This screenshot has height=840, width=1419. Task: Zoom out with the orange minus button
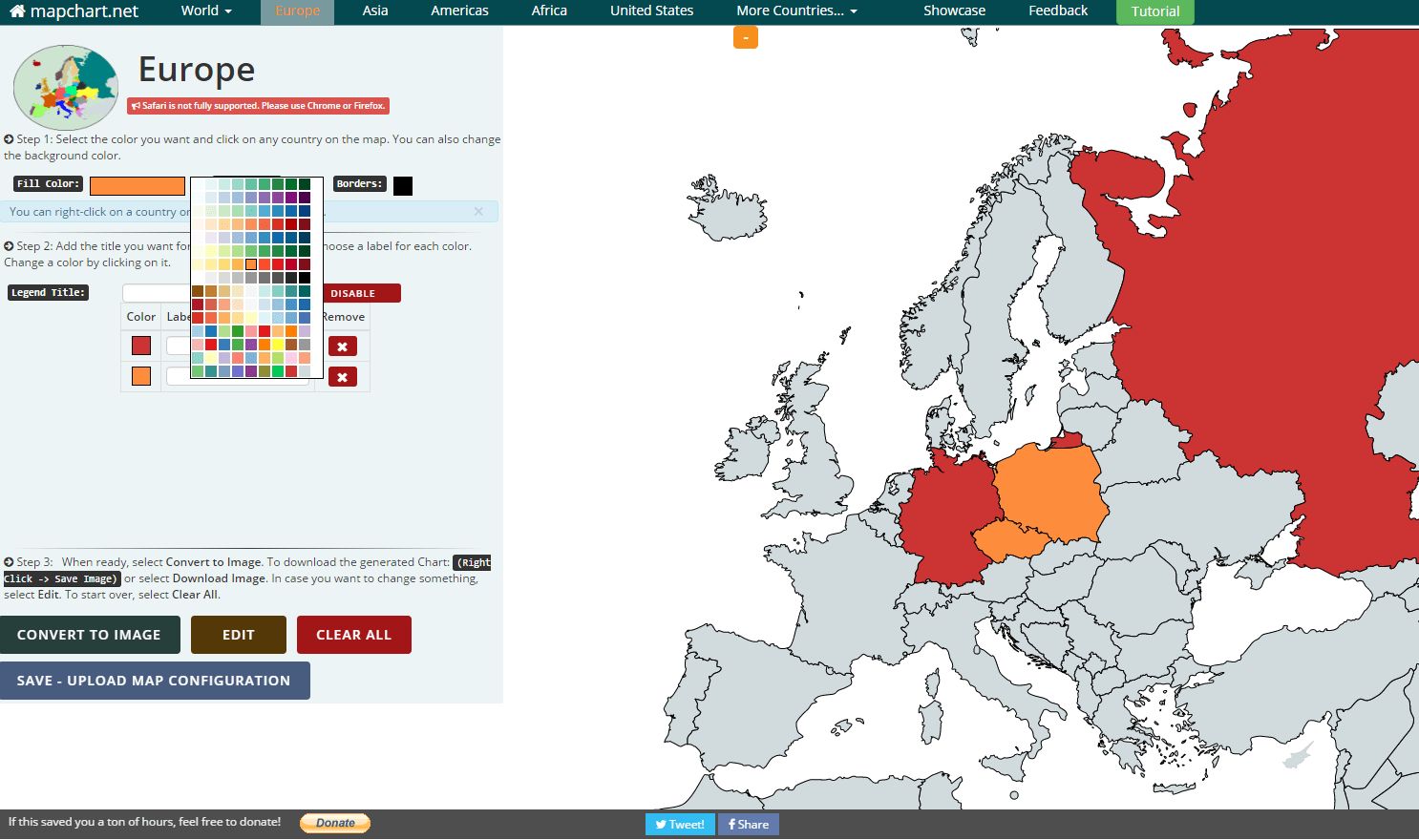pyautogui.click(x=746, y=37)
